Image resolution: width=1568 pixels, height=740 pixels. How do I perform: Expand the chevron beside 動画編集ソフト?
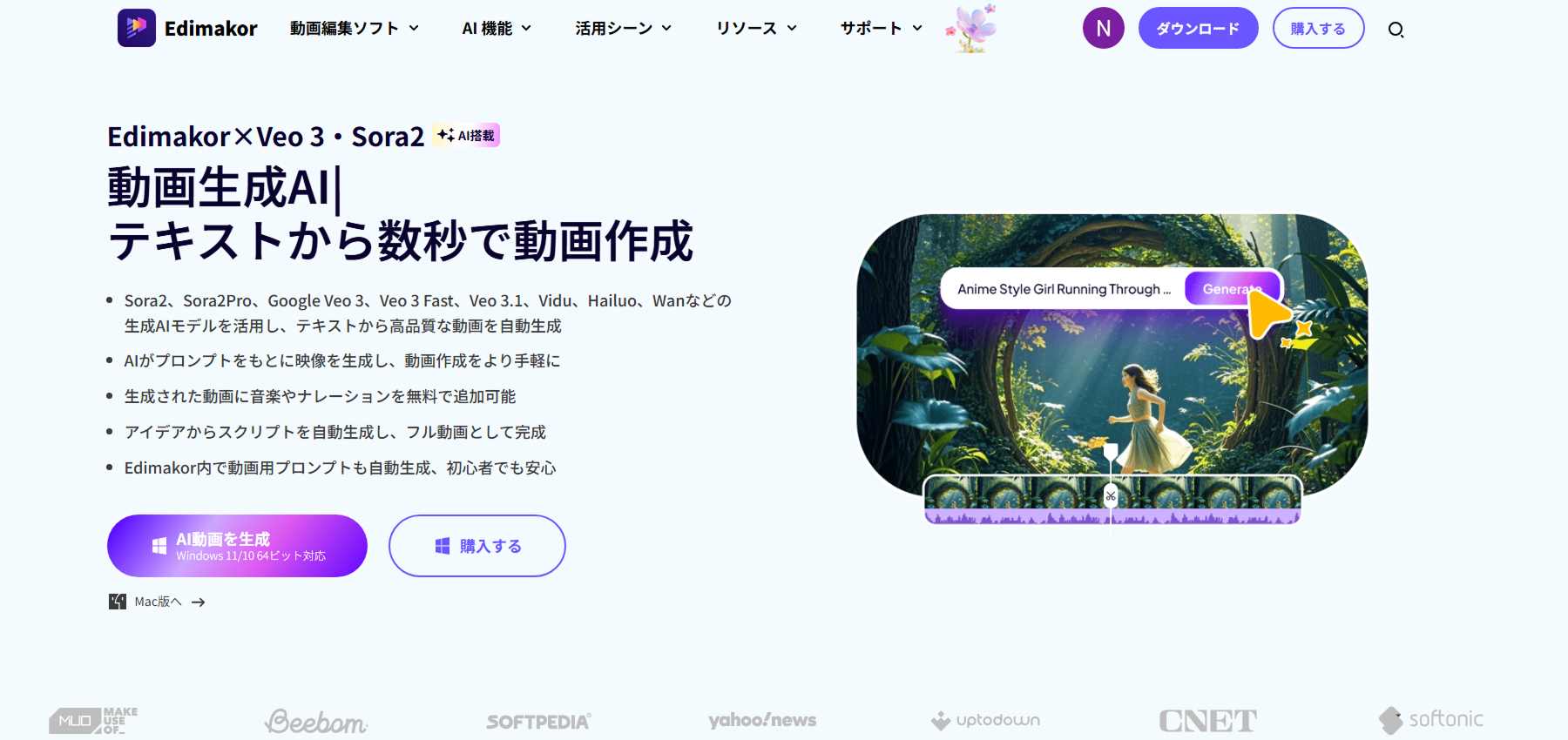[414, 29]
